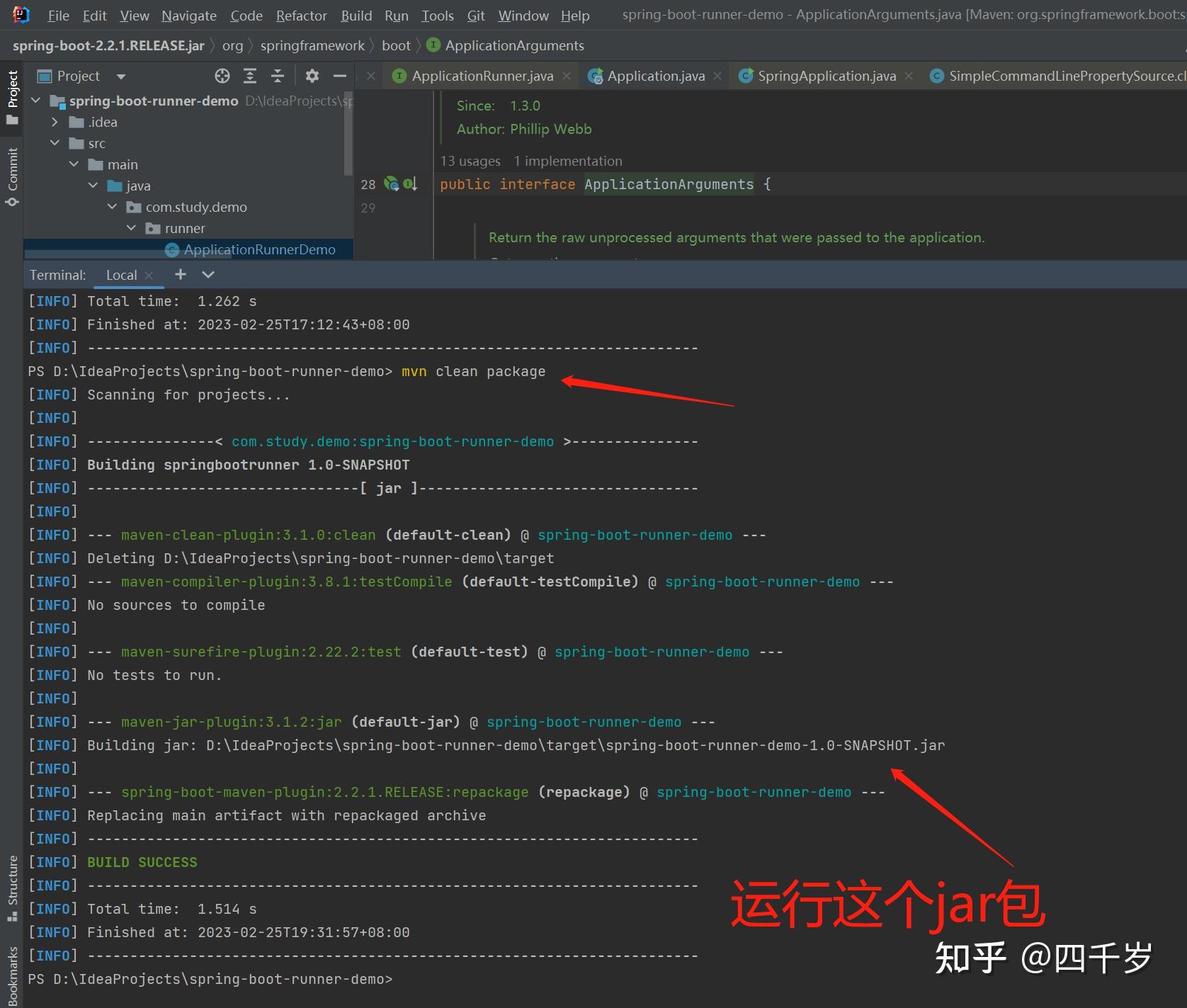Image resolution: width=1187 pixels, height=1008 pixels.
Task: Click Select Opened File target icon
Action: click(222, 76)
